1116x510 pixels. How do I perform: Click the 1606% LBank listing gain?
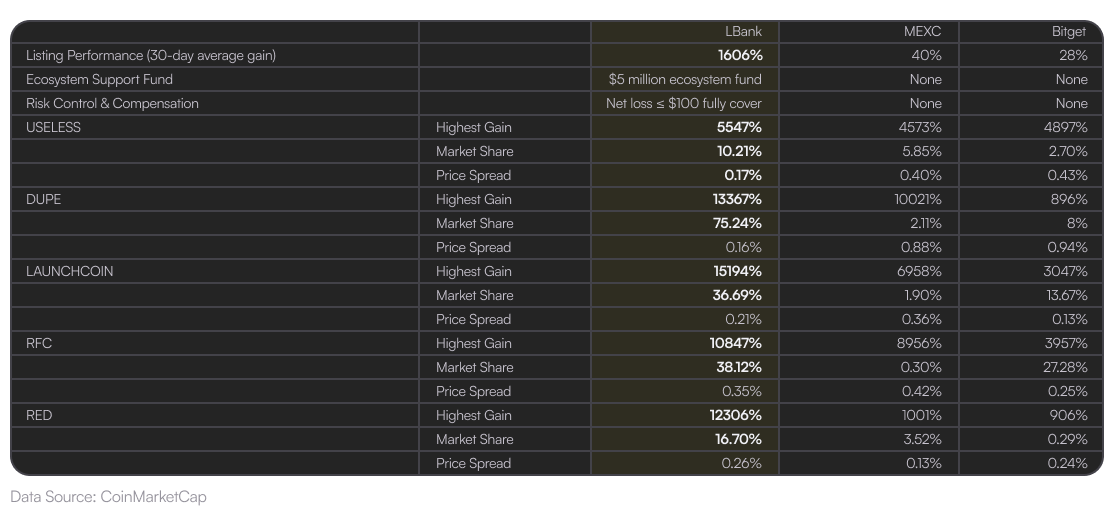tap(739, 55)
